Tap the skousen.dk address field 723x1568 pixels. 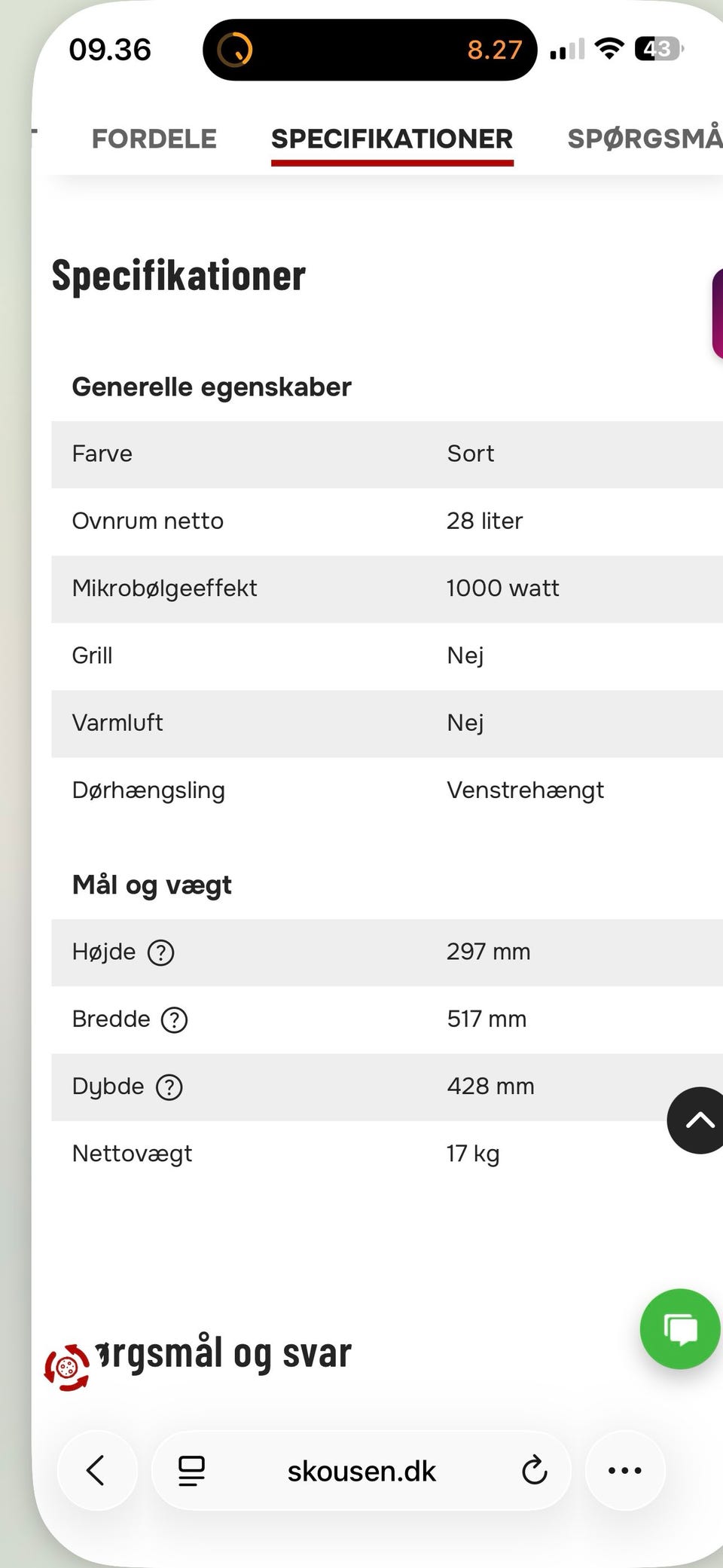pos(361,1470)
